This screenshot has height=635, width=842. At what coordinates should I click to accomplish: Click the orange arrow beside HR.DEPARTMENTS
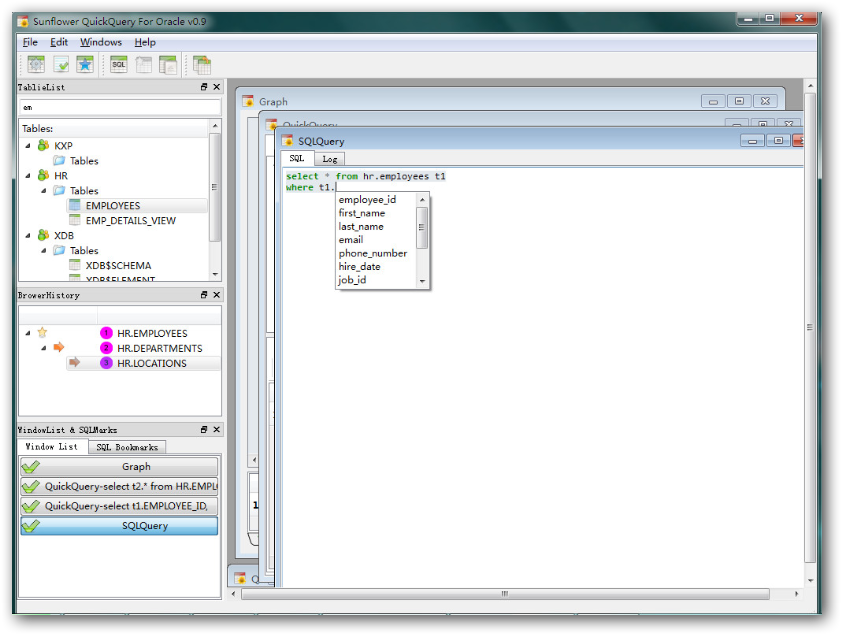click(x=59, y=348)
